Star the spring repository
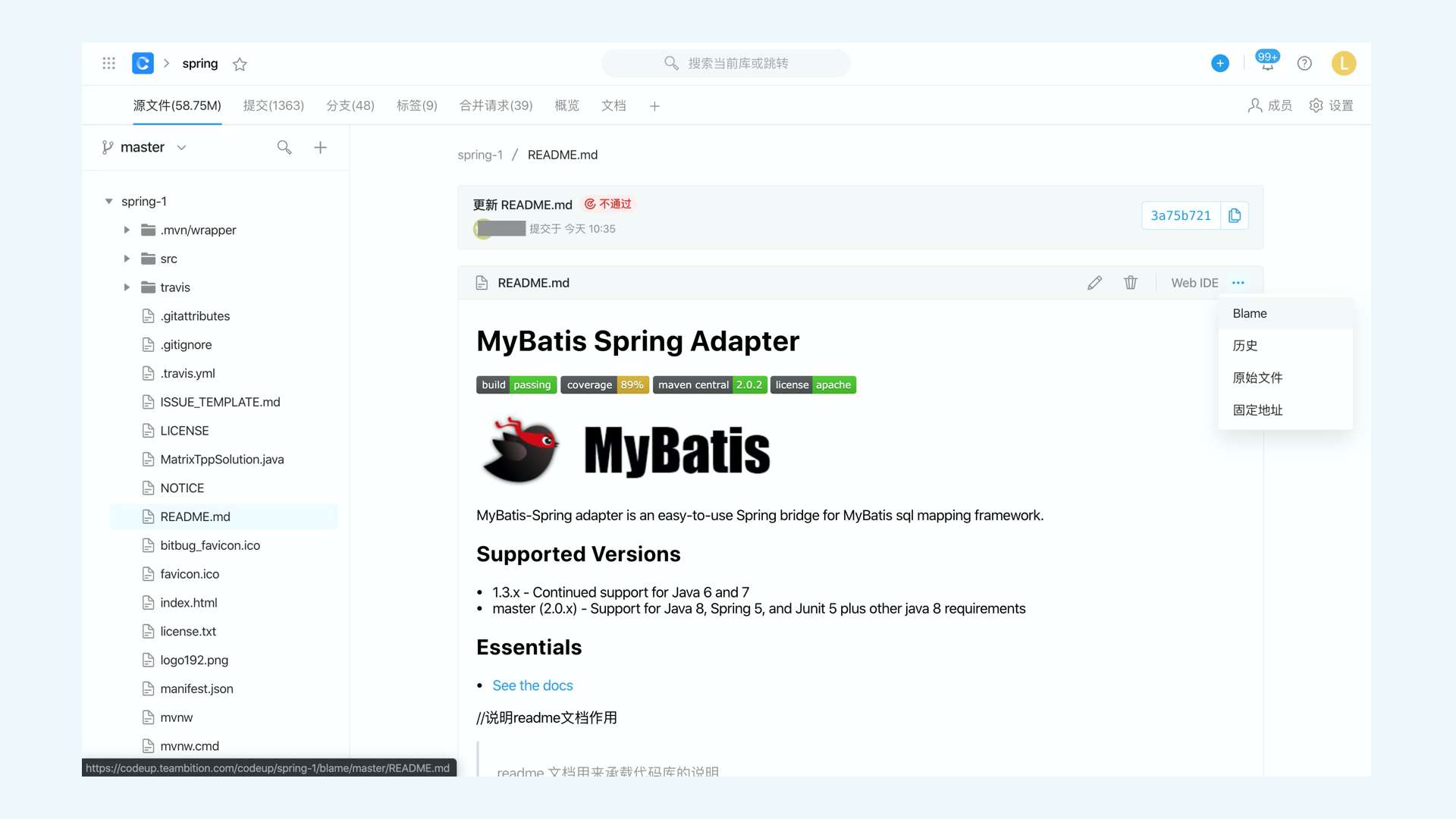 tap(240, 64)
